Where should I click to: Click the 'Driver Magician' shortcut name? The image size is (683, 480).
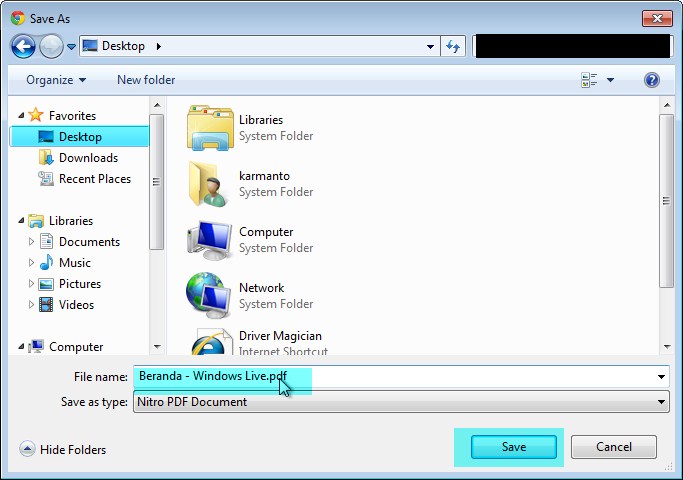(x=280, y=336)
